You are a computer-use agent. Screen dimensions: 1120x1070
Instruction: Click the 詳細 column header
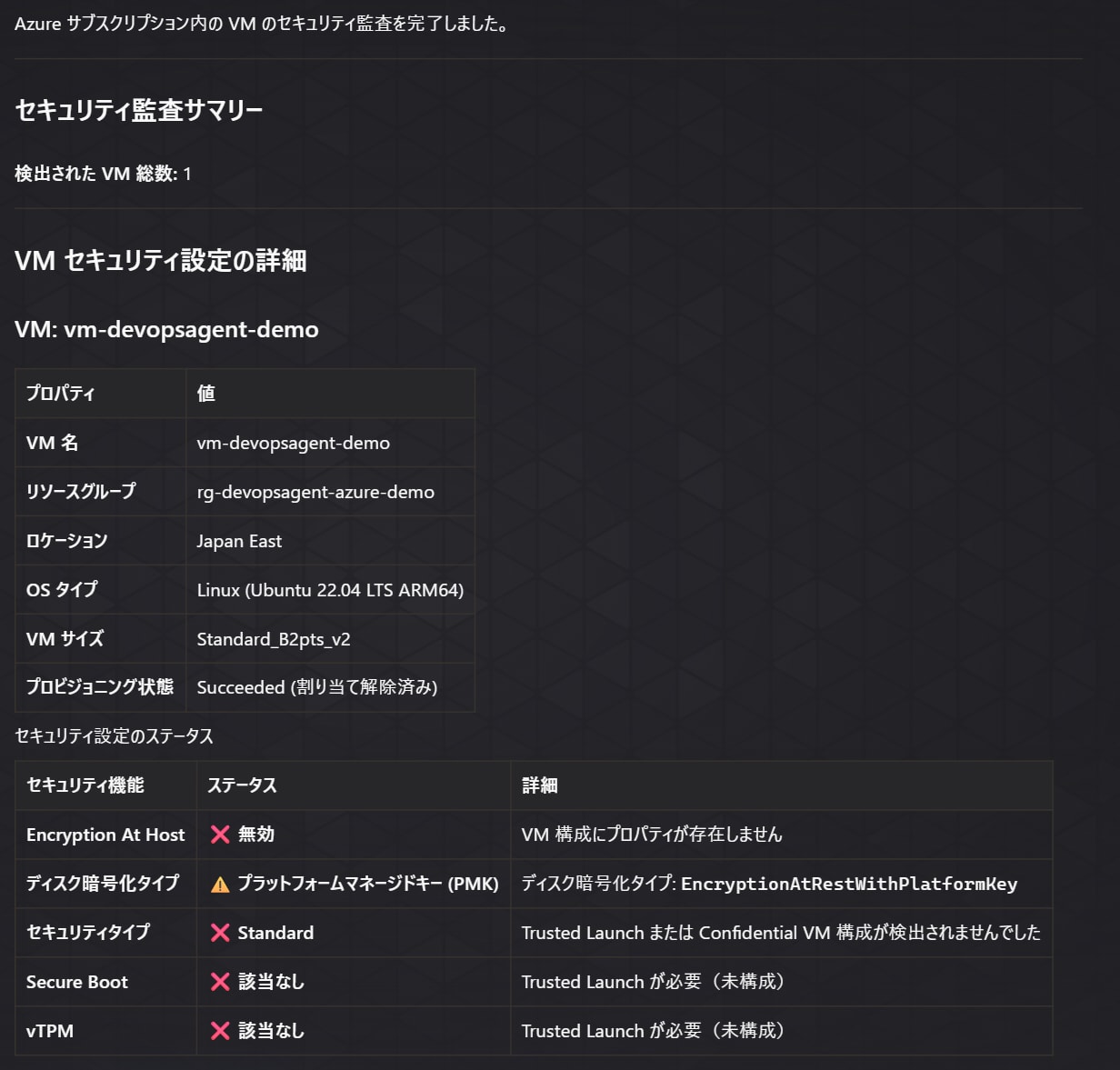click(x=782, y=785)
